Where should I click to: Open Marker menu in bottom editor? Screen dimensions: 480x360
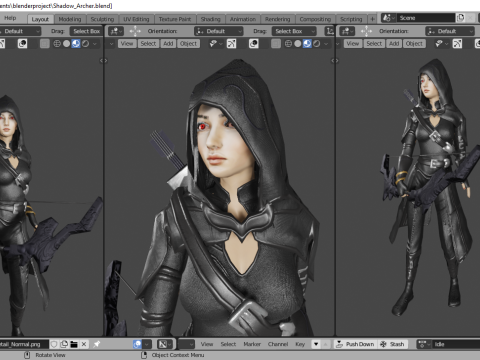click(x=252, y=344)
